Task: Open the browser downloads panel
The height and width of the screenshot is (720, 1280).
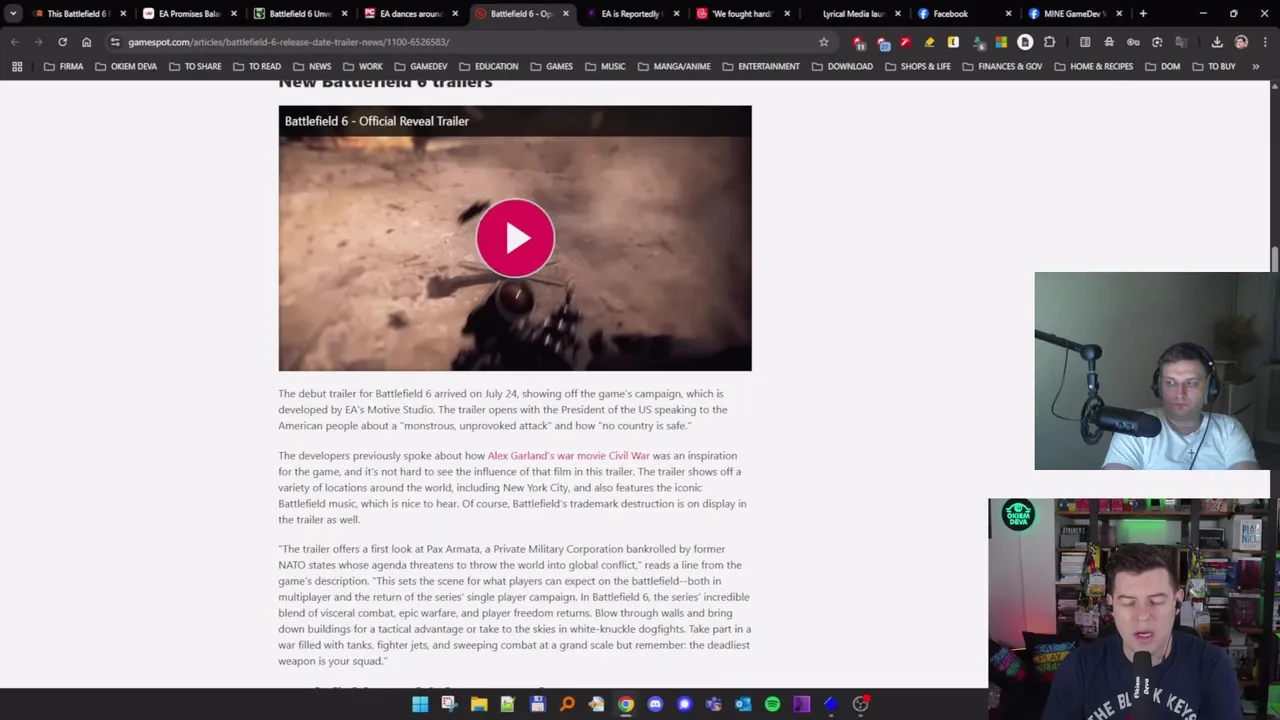Action: [x=1217, y=42]
